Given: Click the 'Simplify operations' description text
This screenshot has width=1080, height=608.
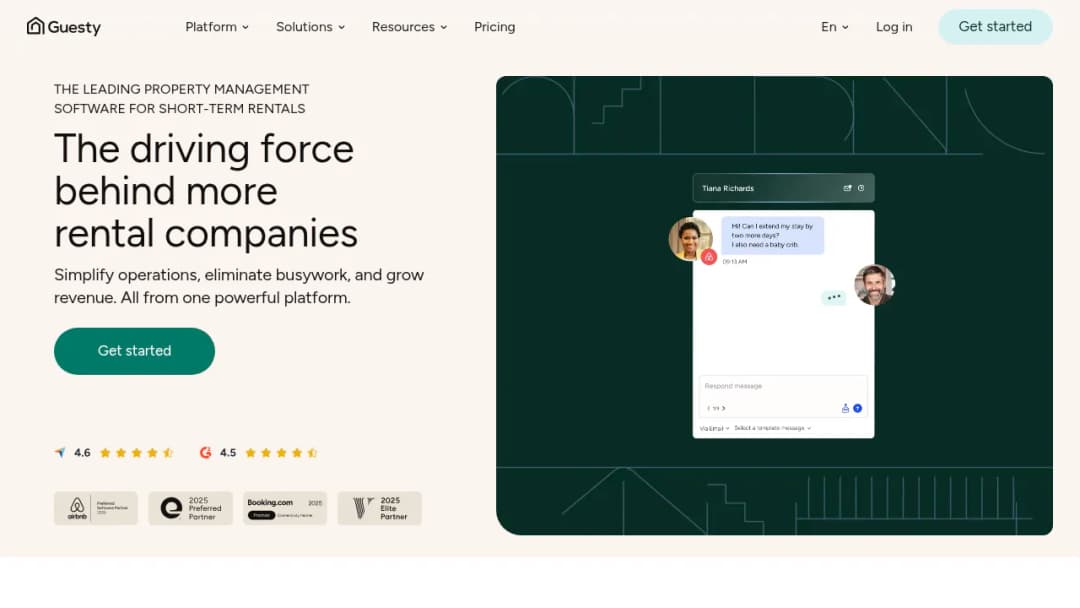Looking at the screenshot, I should tap(239, 286).
